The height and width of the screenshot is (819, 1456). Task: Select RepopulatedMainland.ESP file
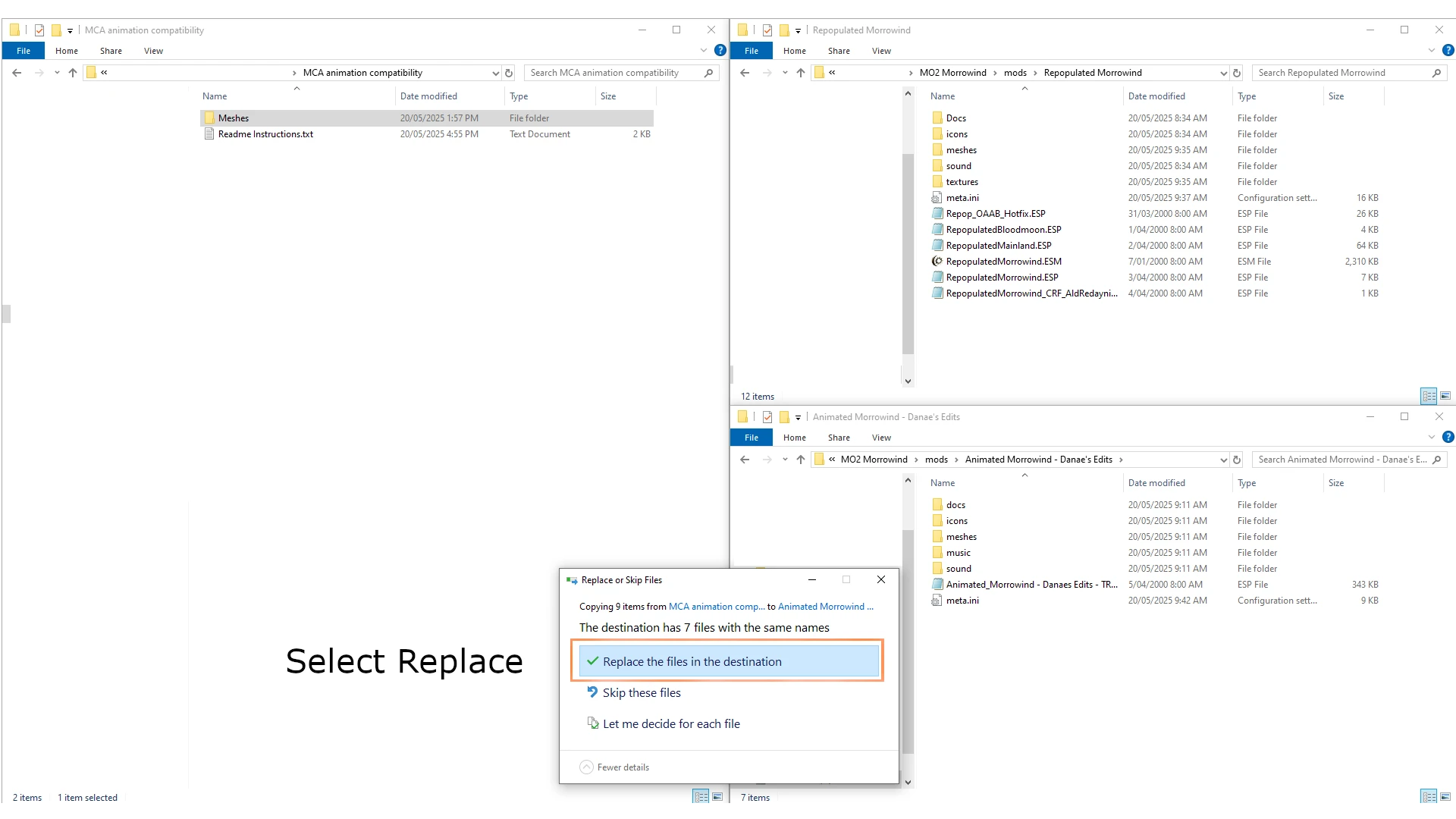998,246
